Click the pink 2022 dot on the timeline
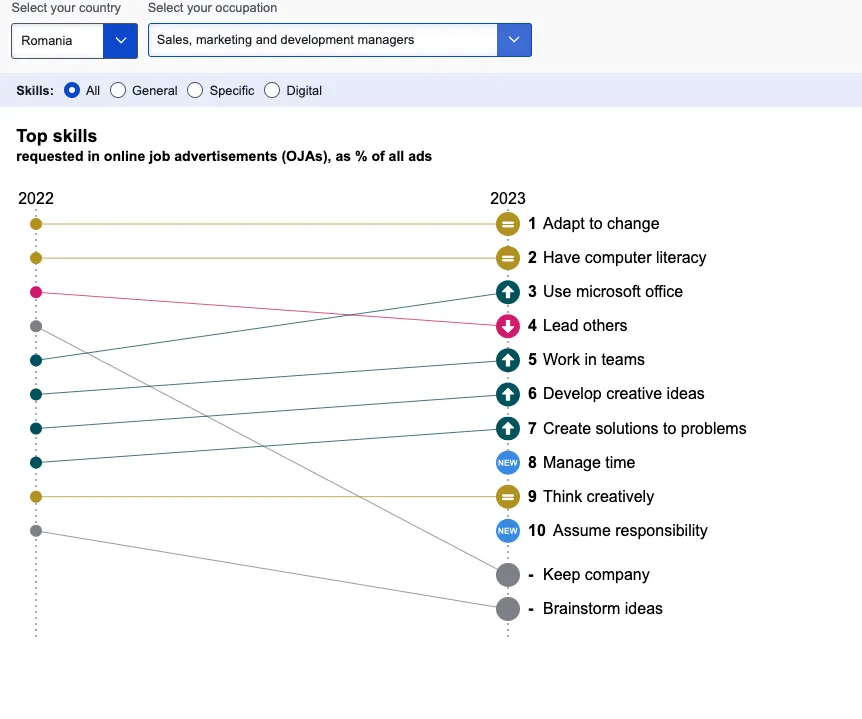The width and height of the screenshot is (862, 719). 36,292
